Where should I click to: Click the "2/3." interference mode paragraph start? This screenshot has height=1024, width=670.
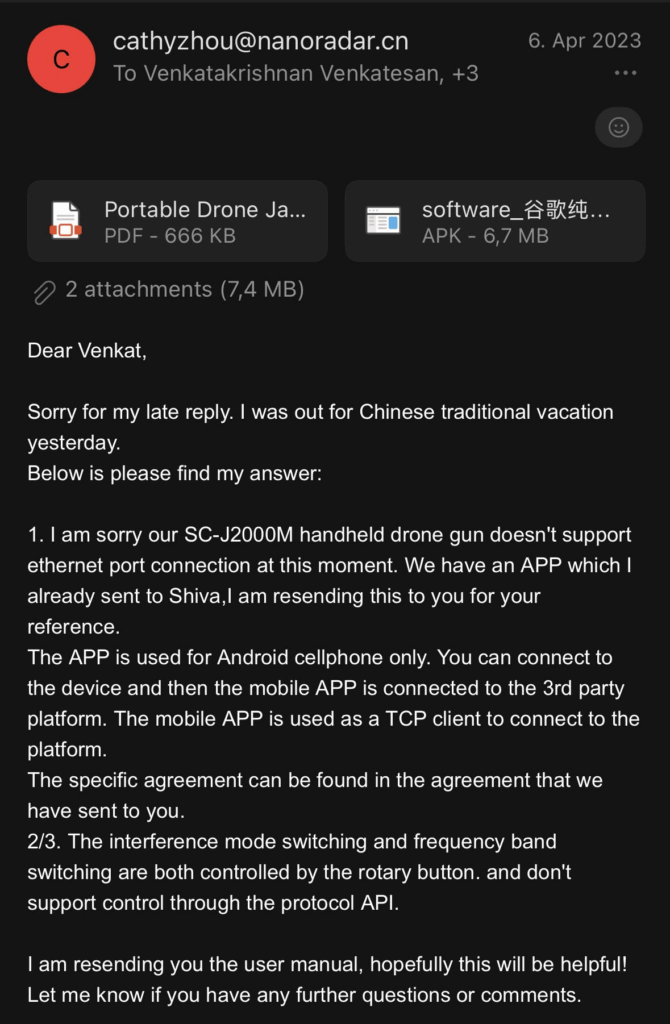point(44,842)
